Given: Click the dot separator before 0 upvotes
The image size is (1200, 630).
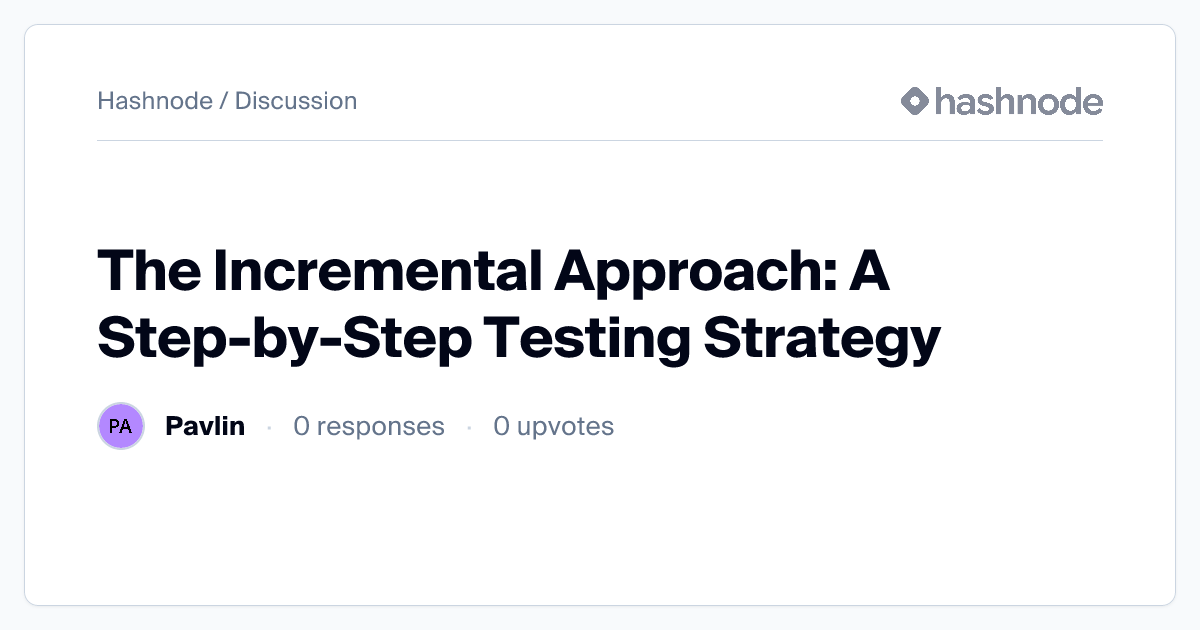Looking at the screenshot, I should click(x=469, y=427).
